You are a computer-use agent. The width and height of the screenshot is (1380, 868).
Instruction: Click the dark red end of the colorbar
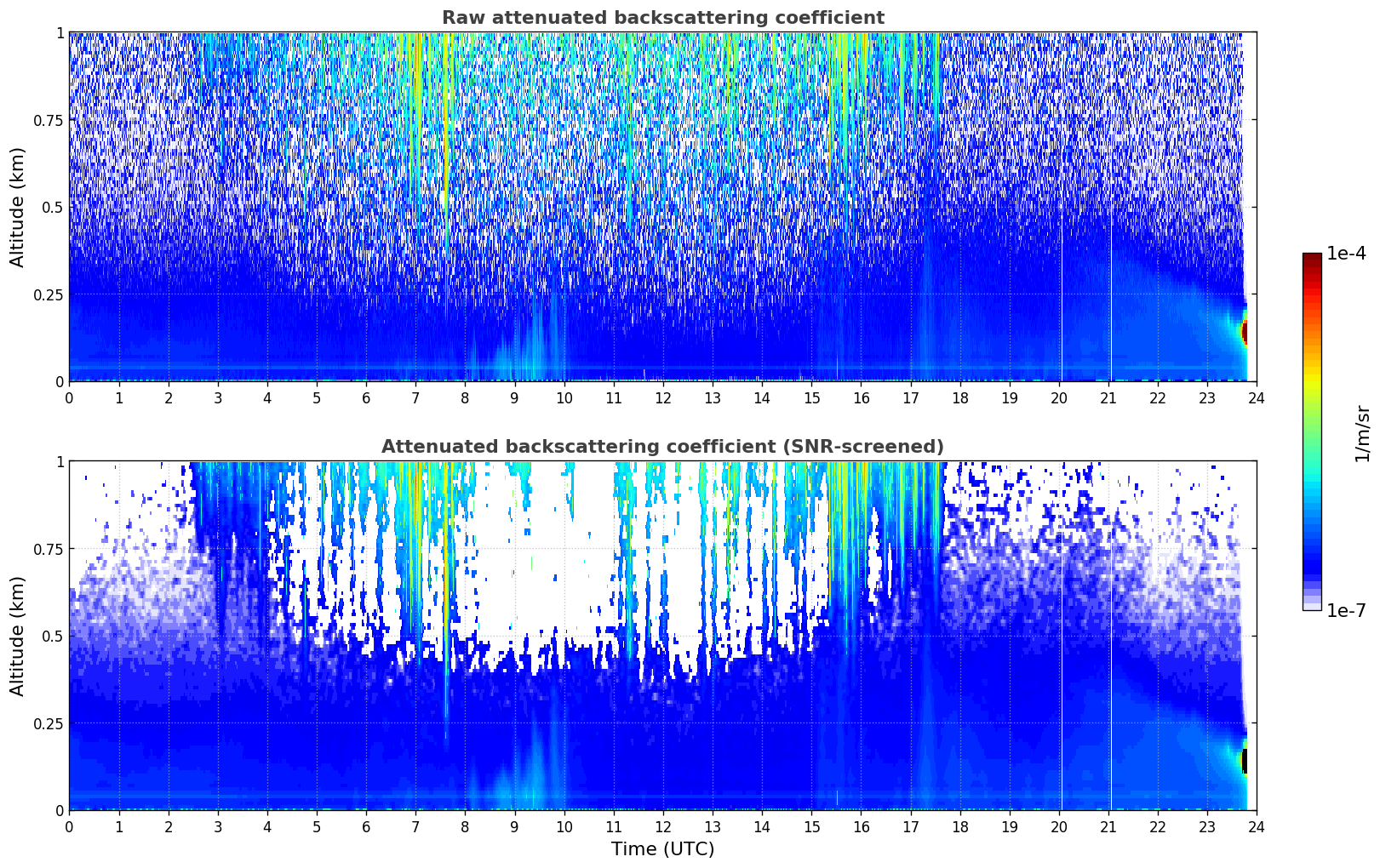(1312, 258)
